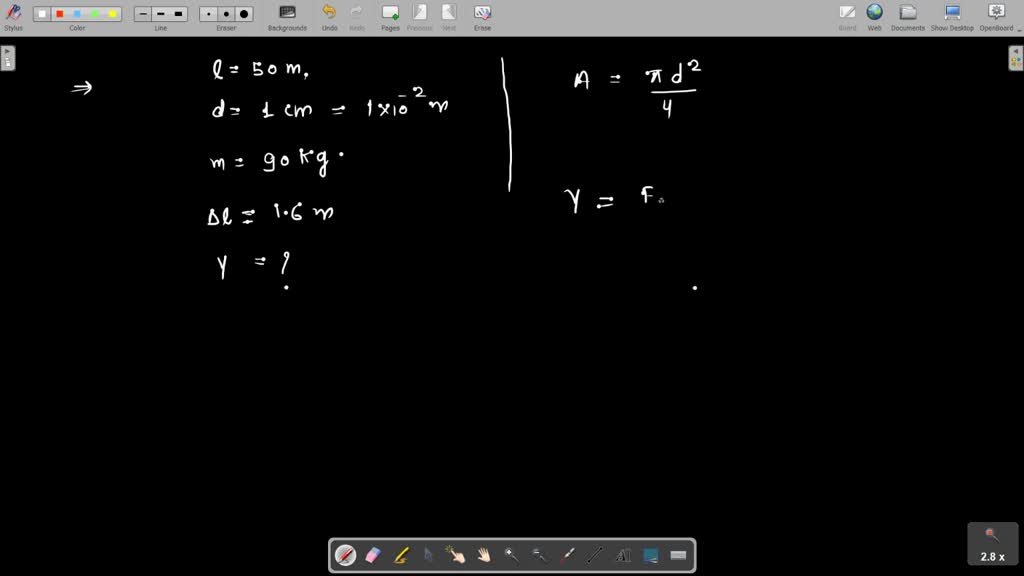Select the Zoom in tool
1024x576 pixels.
[x=511, y=555]
